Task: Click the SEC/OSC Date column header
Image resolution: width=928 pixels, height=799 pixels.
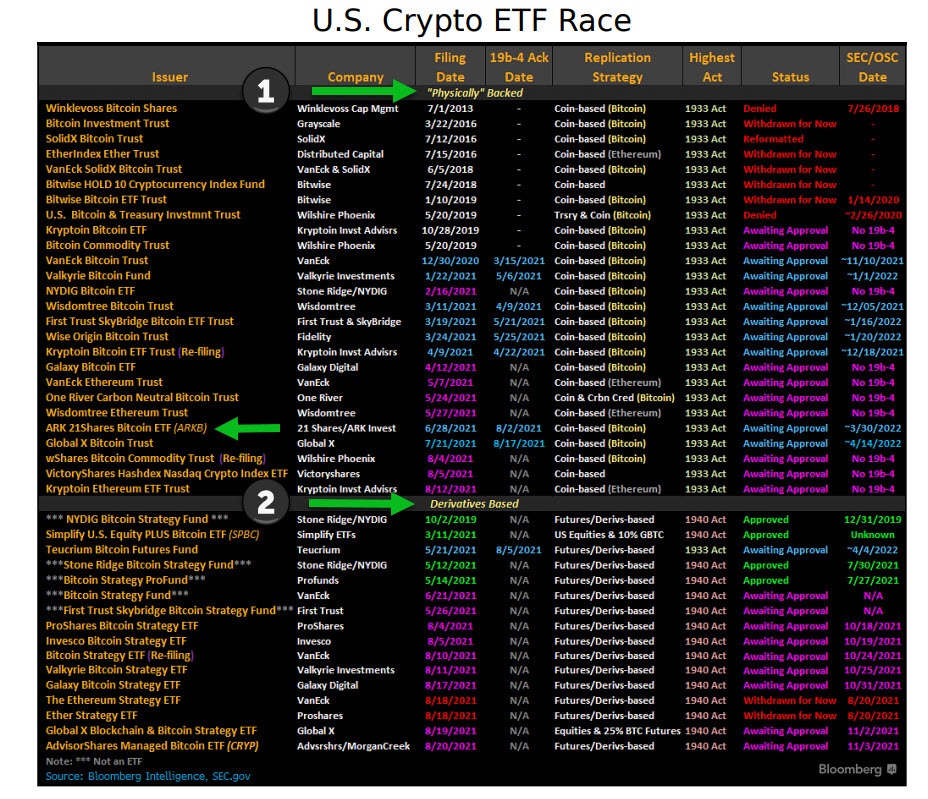Action: [x=872, y=67]
